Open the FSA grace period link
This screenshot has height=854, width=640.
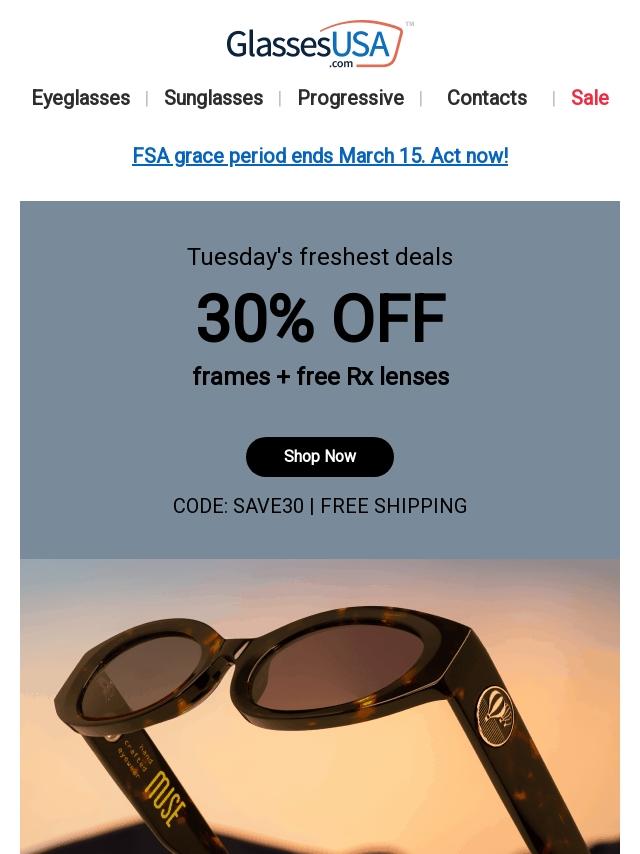point(320,156)
